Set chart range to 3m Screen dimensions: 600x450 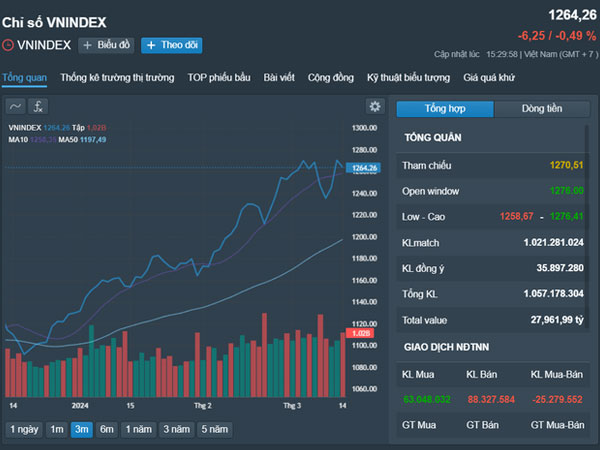click(82, 429)
